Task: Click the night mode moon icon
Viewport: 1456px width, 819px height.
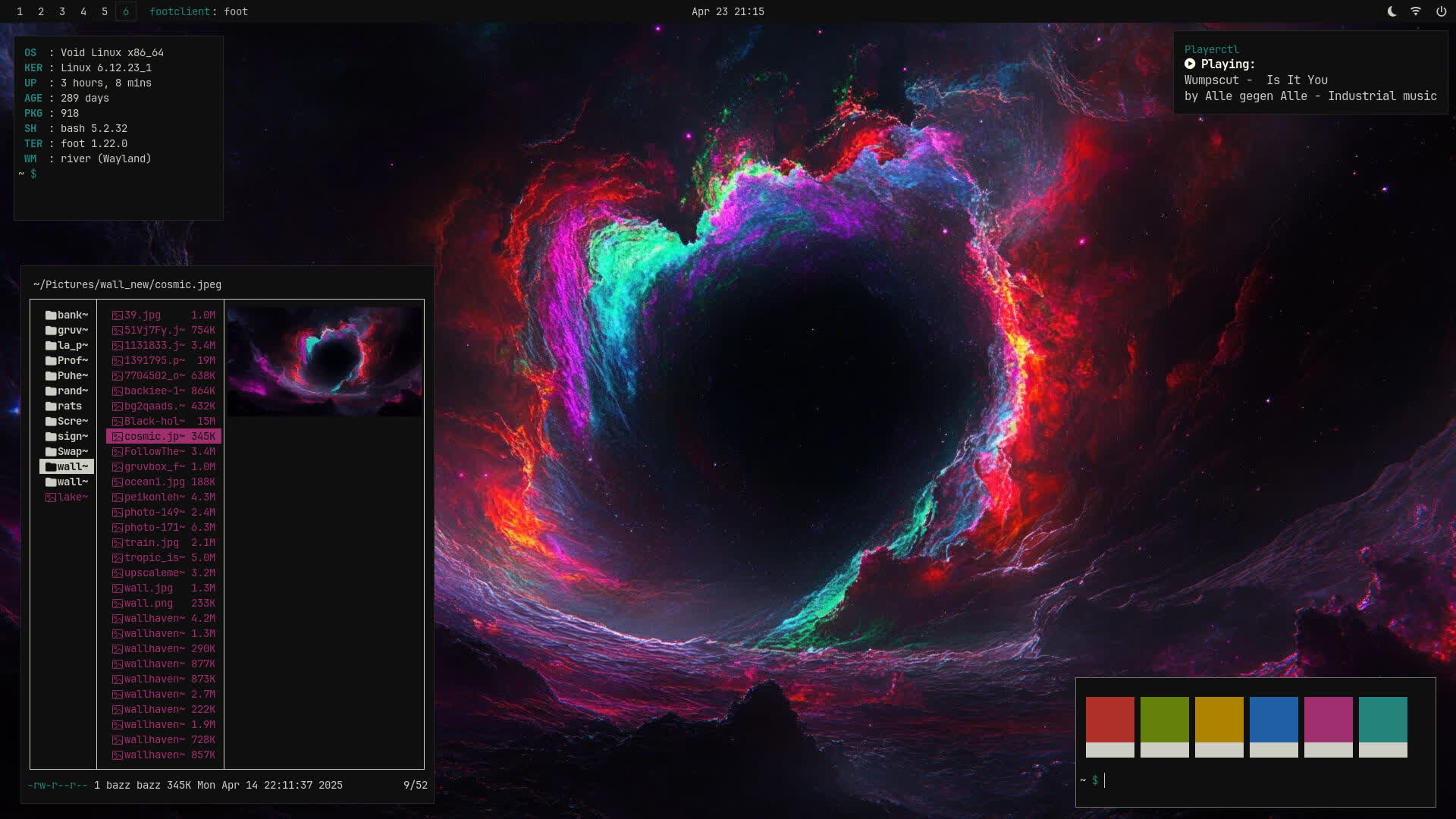Action: coord(1392,11)
